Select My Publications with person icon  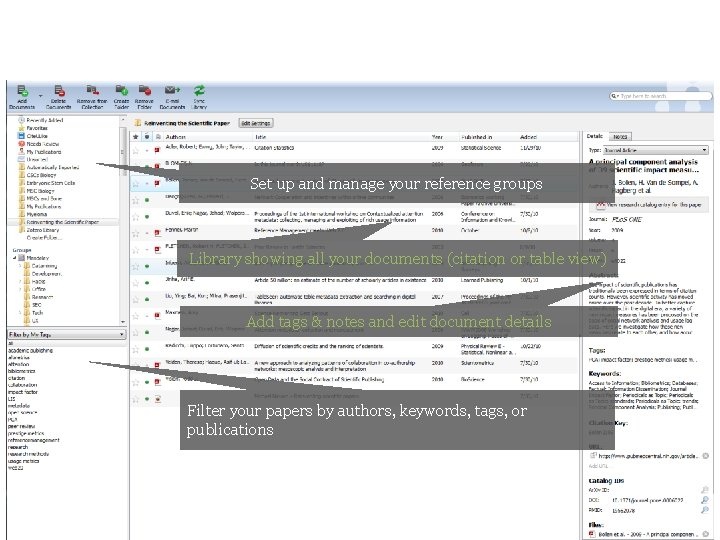click(43, 152)
